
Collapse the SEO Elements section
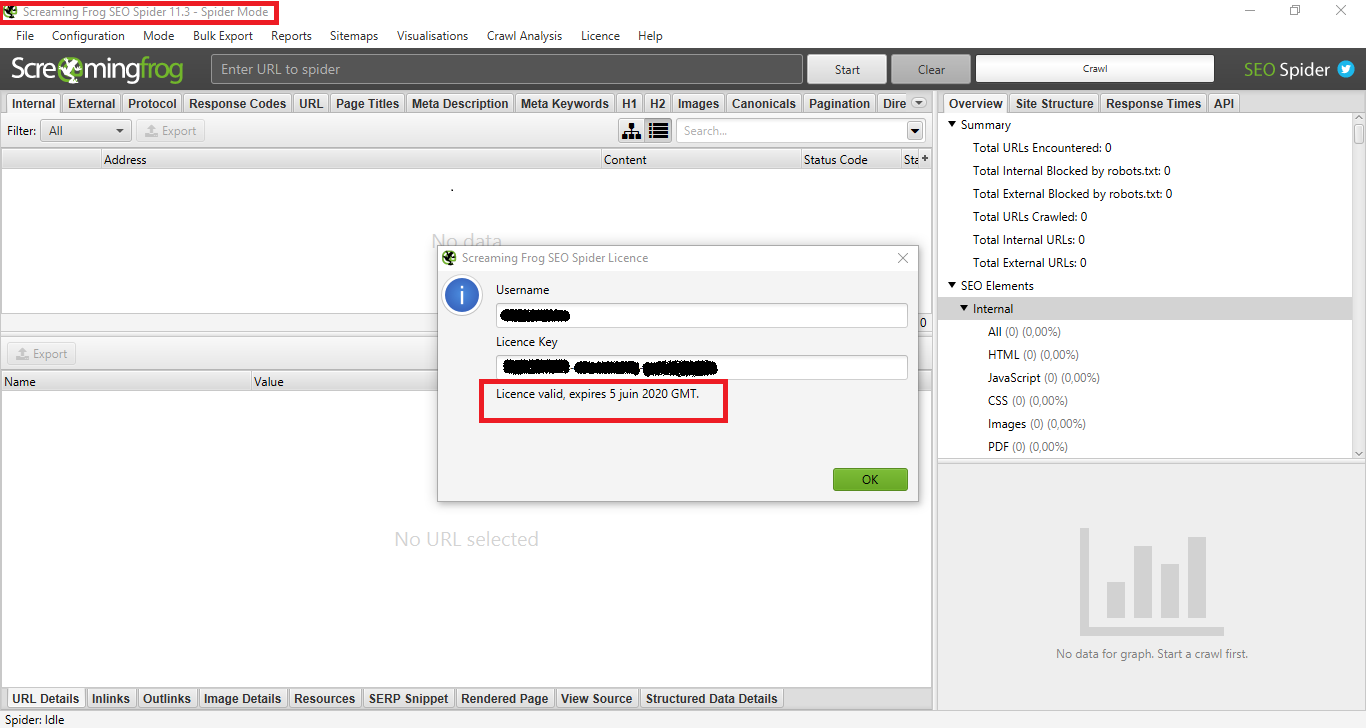point(952,285)
